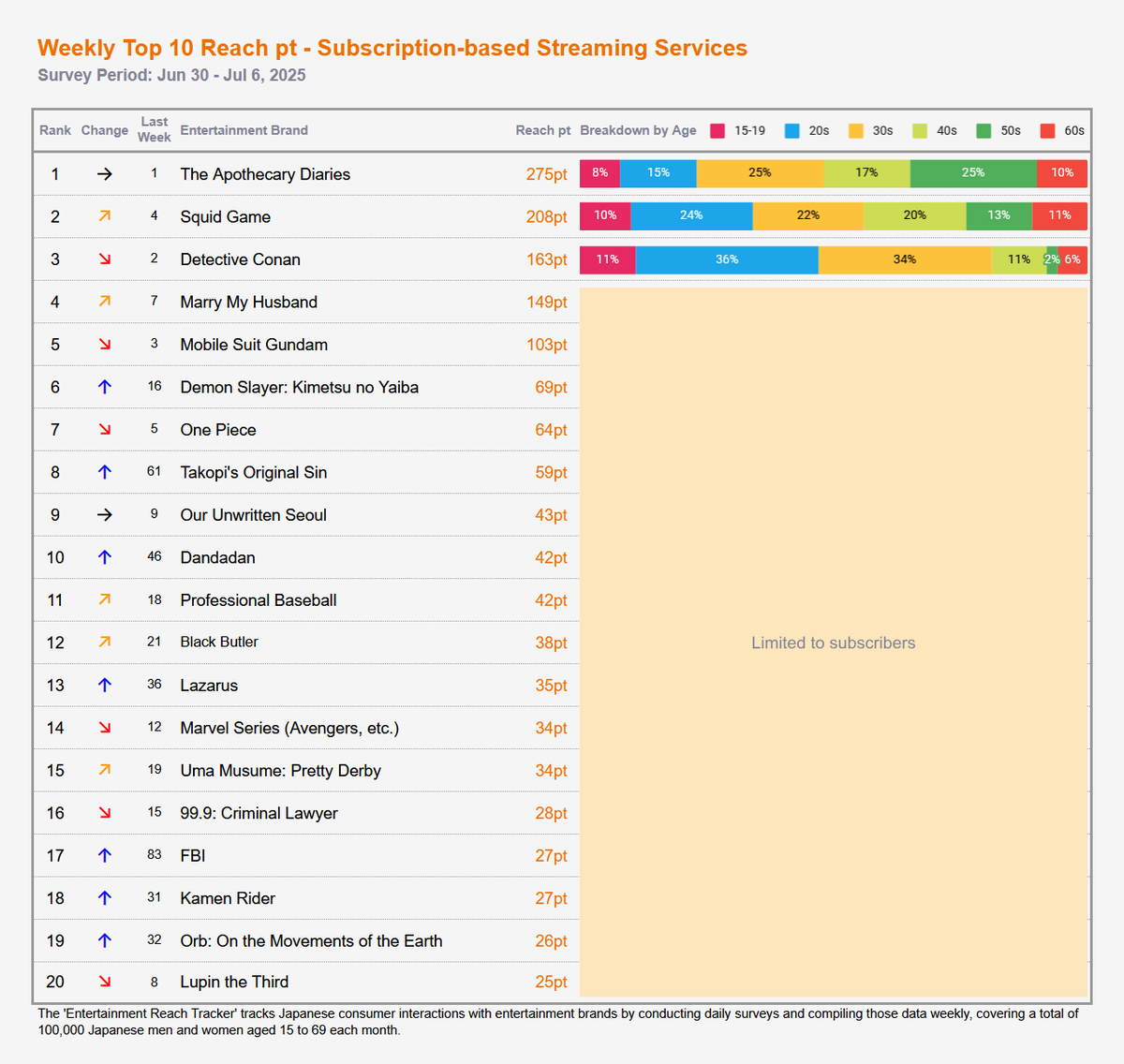Click the title Takopi's Original Sin
This screenshot has height=1064, width=1124.
pos(254,472)
